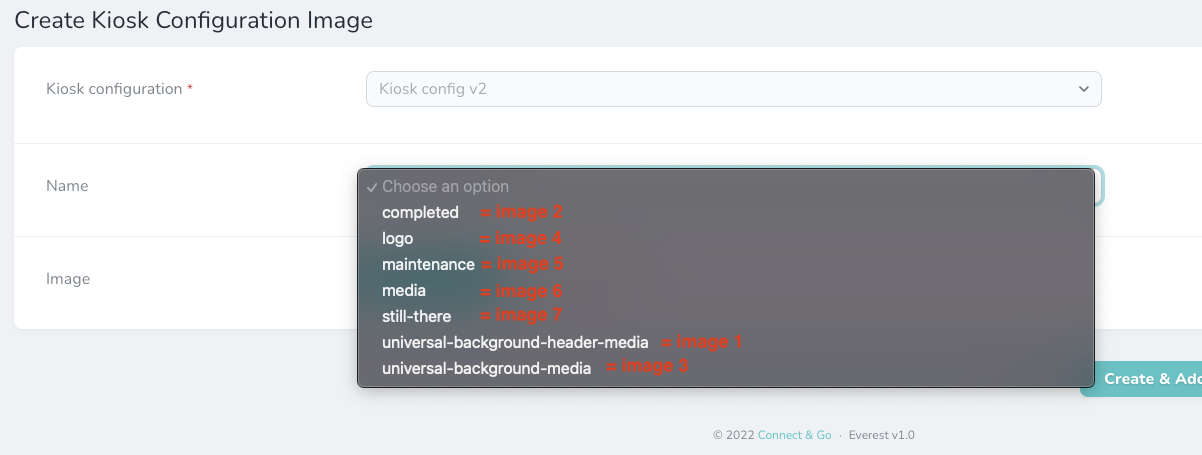Select the 'still-there' option

(x=416, y=316)
